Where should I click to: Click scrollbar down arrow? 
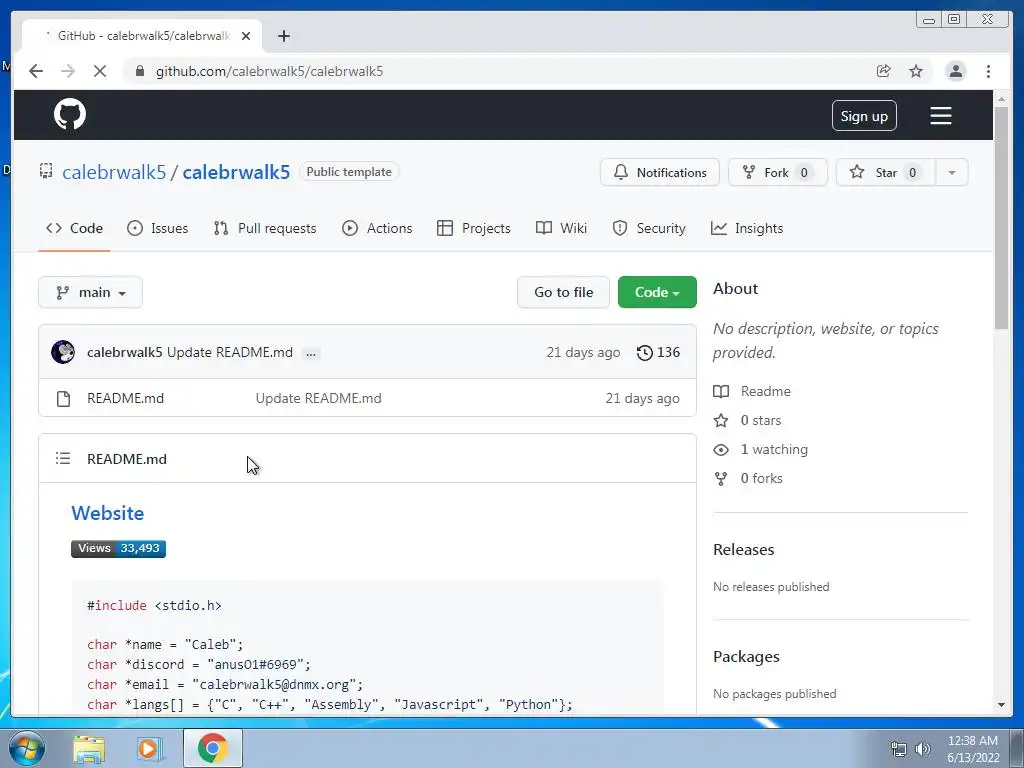pos(1001,705)
